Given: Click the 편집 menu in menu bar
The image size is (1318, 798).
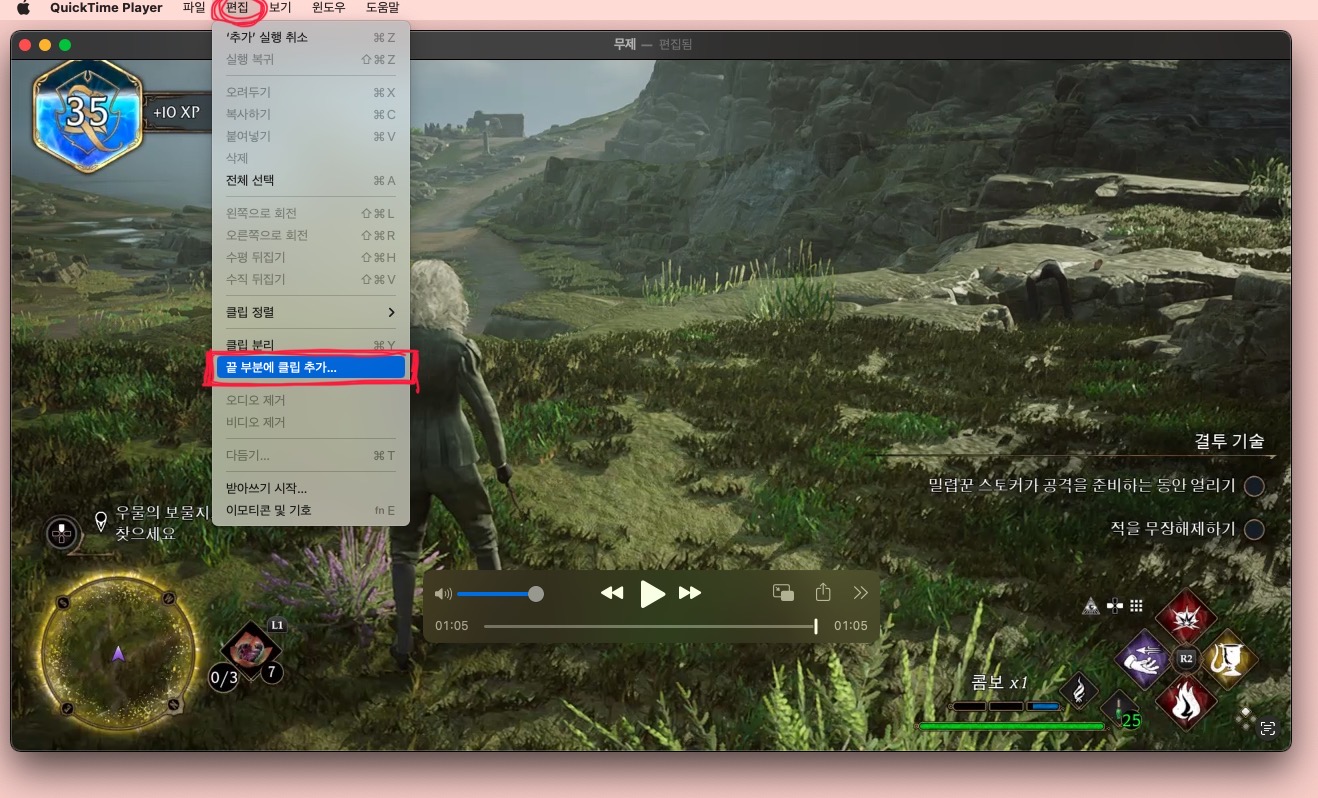Looking at the screenshot, I should [237, 8].
